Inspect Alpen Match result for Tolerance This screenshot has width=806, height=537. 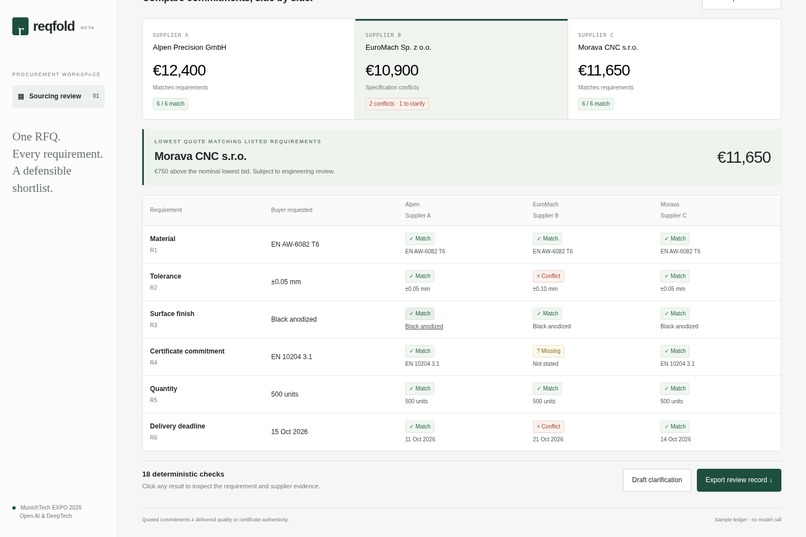click(x=419, y=276)
